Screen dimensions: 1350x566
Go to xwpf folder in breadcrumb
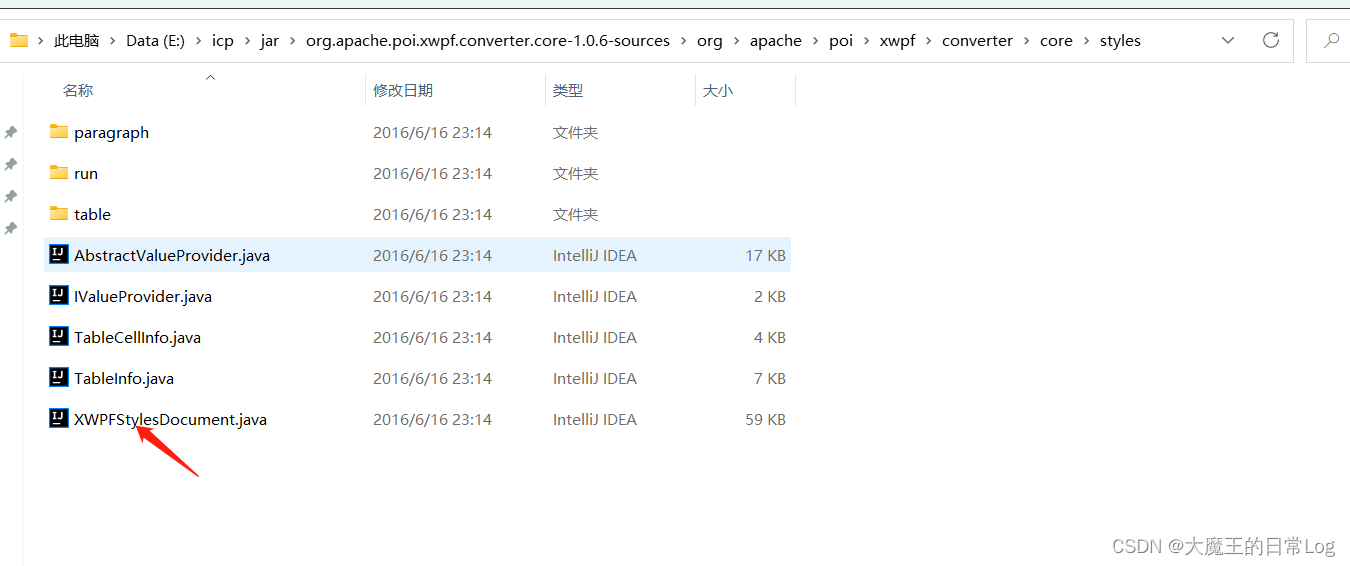(897, 41)
